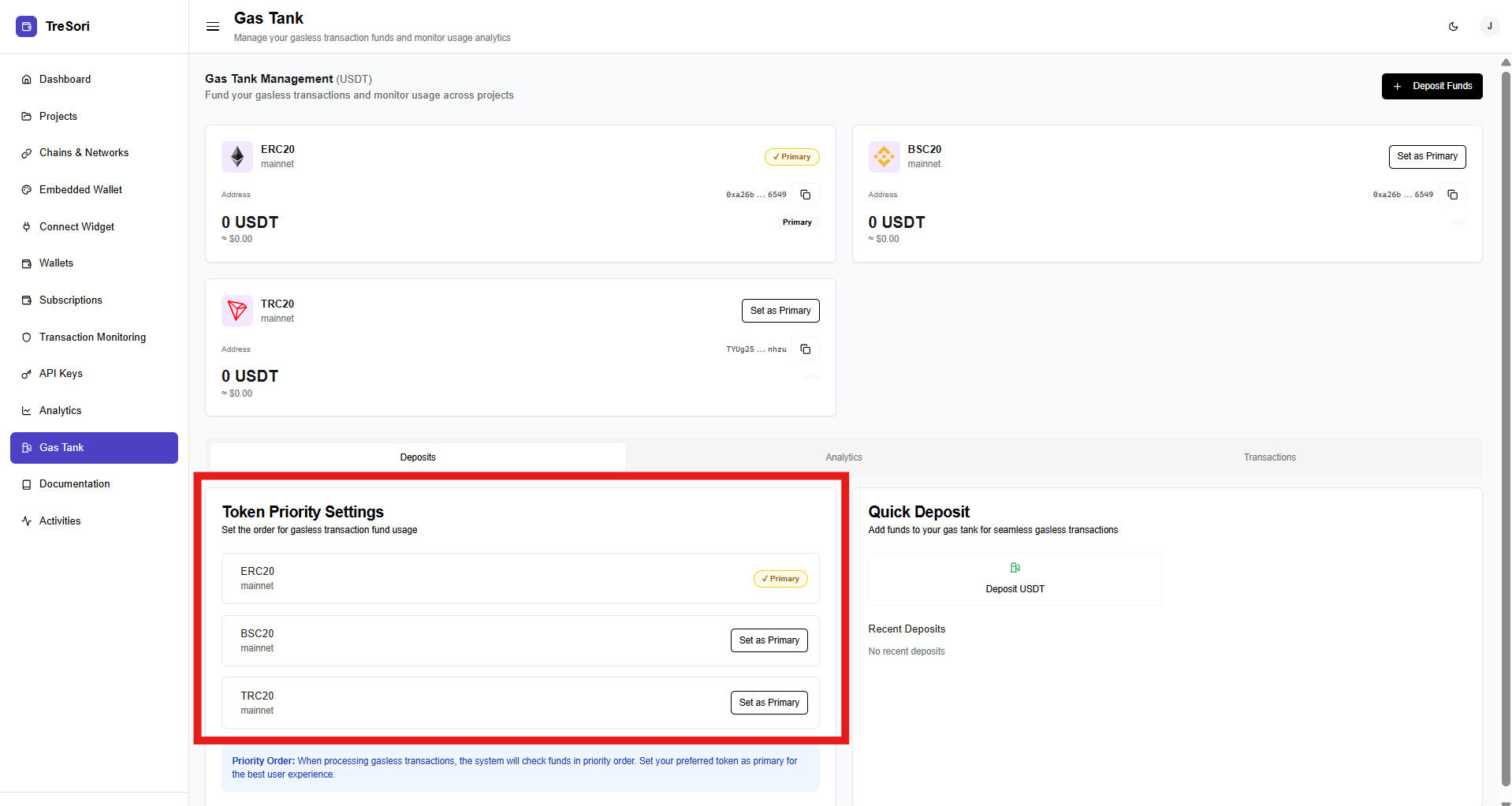Copy the ERC20 wallet address
This screenshot has width=1512, height=806.
click(805, 195)
